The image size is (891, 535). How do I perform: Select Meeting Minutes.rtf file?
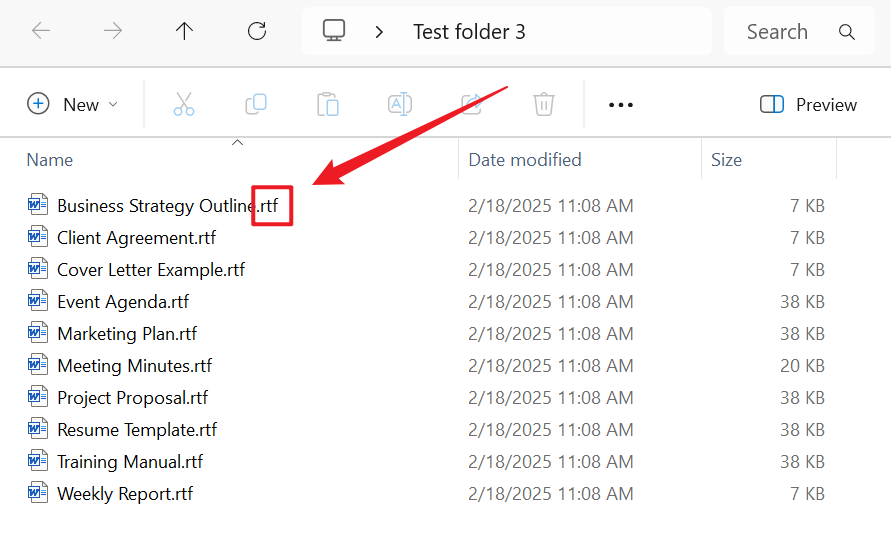click(135, 365)
